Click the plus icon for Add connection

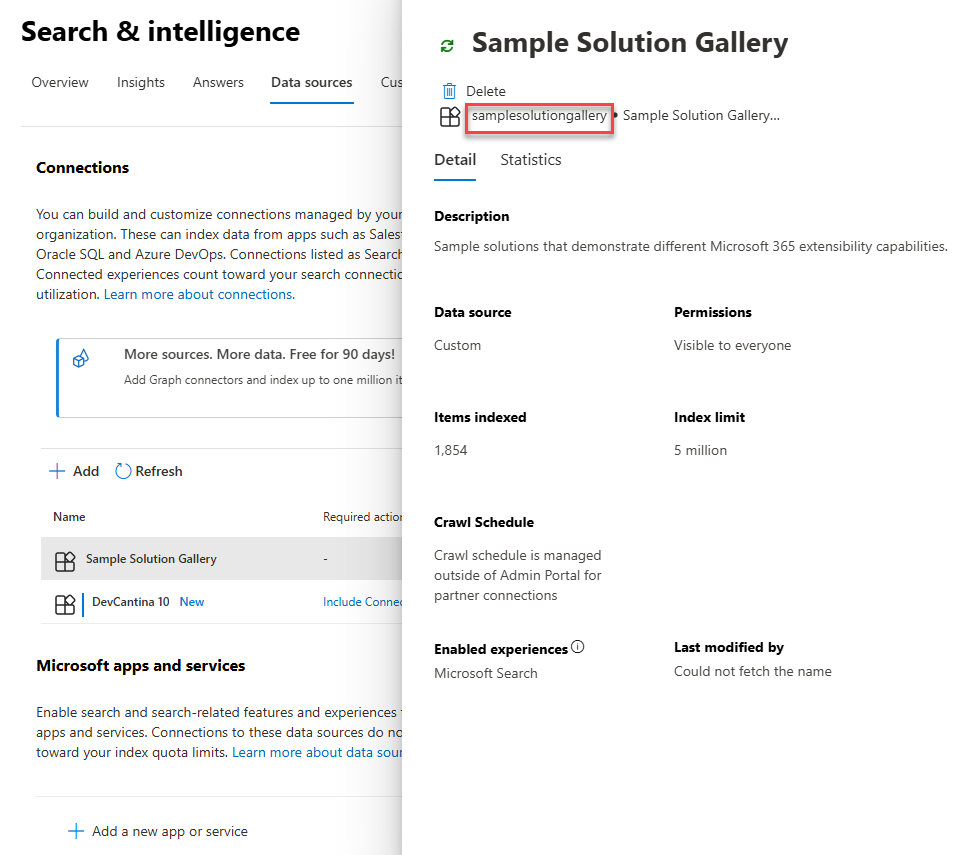57,471
